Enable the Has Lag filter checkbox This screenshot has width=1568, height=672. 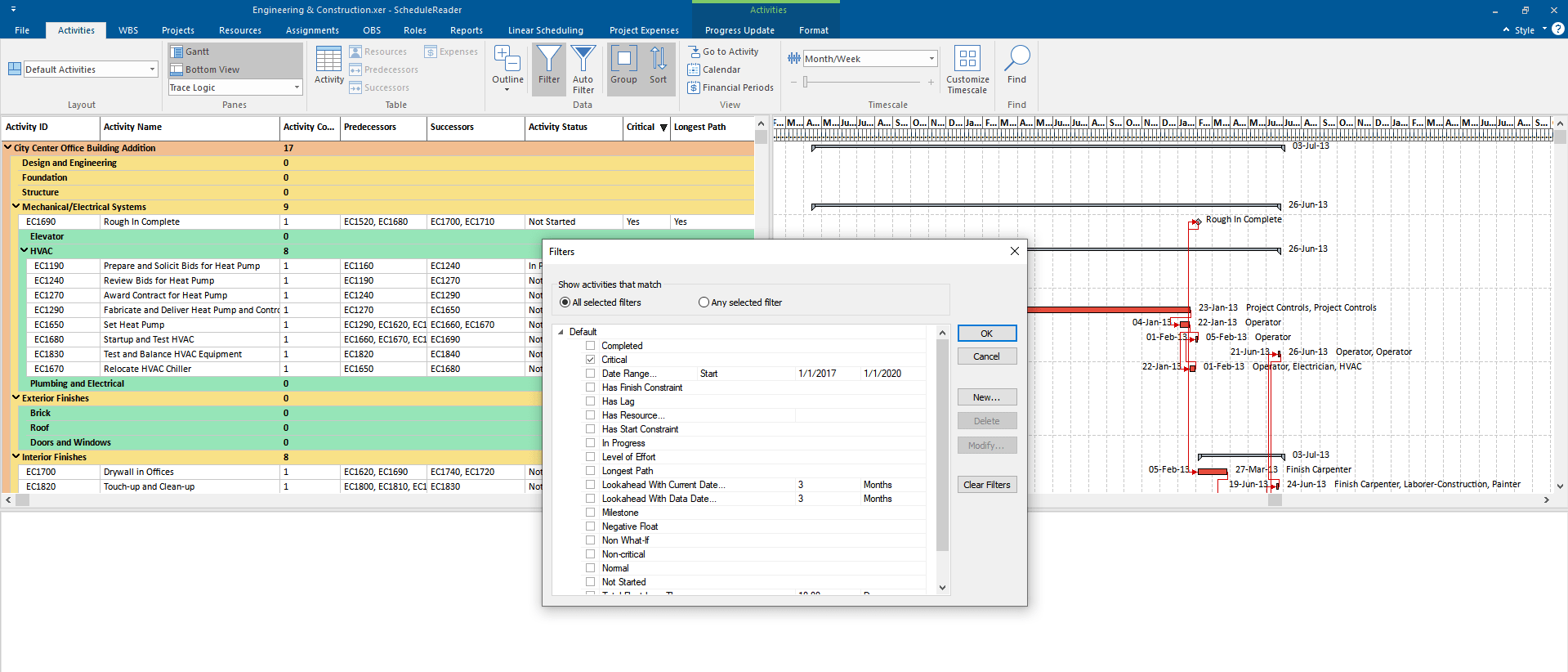tap(590, 401)
